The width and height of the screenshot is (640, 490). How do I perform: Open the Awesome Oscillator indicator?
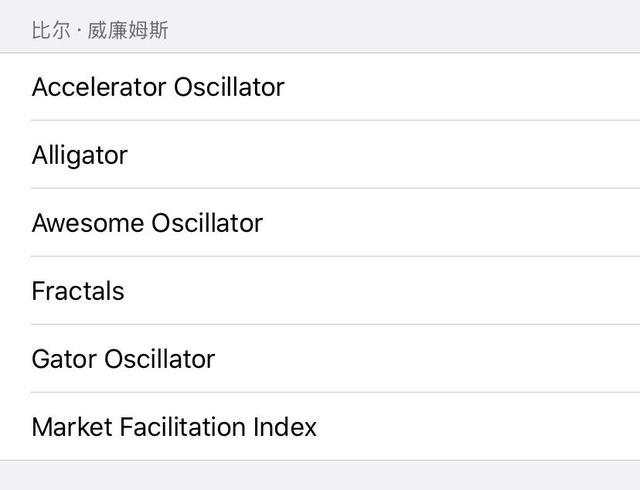click(320, 223)
